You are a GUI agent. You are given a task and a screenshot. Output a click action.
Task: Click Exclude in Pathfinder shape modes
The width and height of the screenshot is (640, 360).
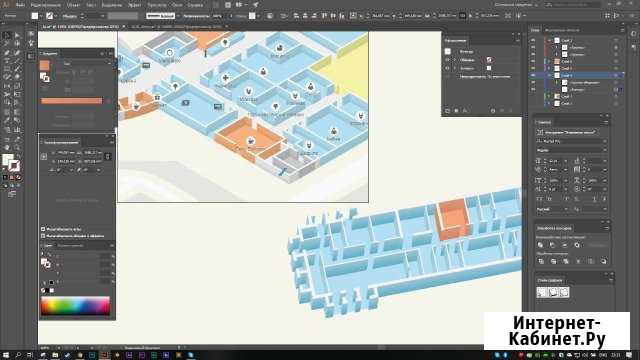pos(577,245)
